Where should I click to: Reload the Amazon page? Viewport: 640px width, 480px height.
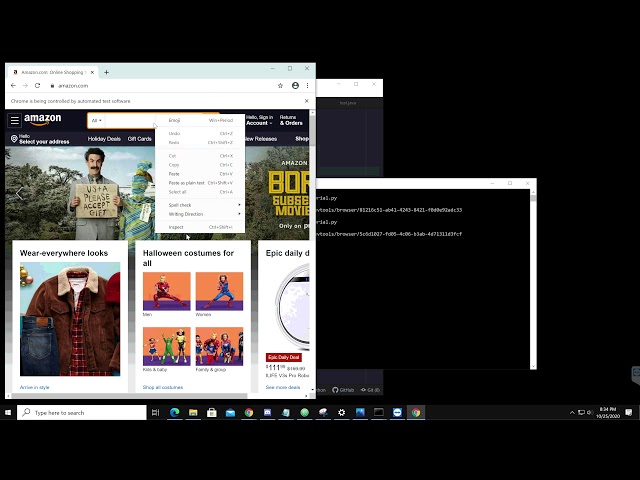tap(38, 86)
